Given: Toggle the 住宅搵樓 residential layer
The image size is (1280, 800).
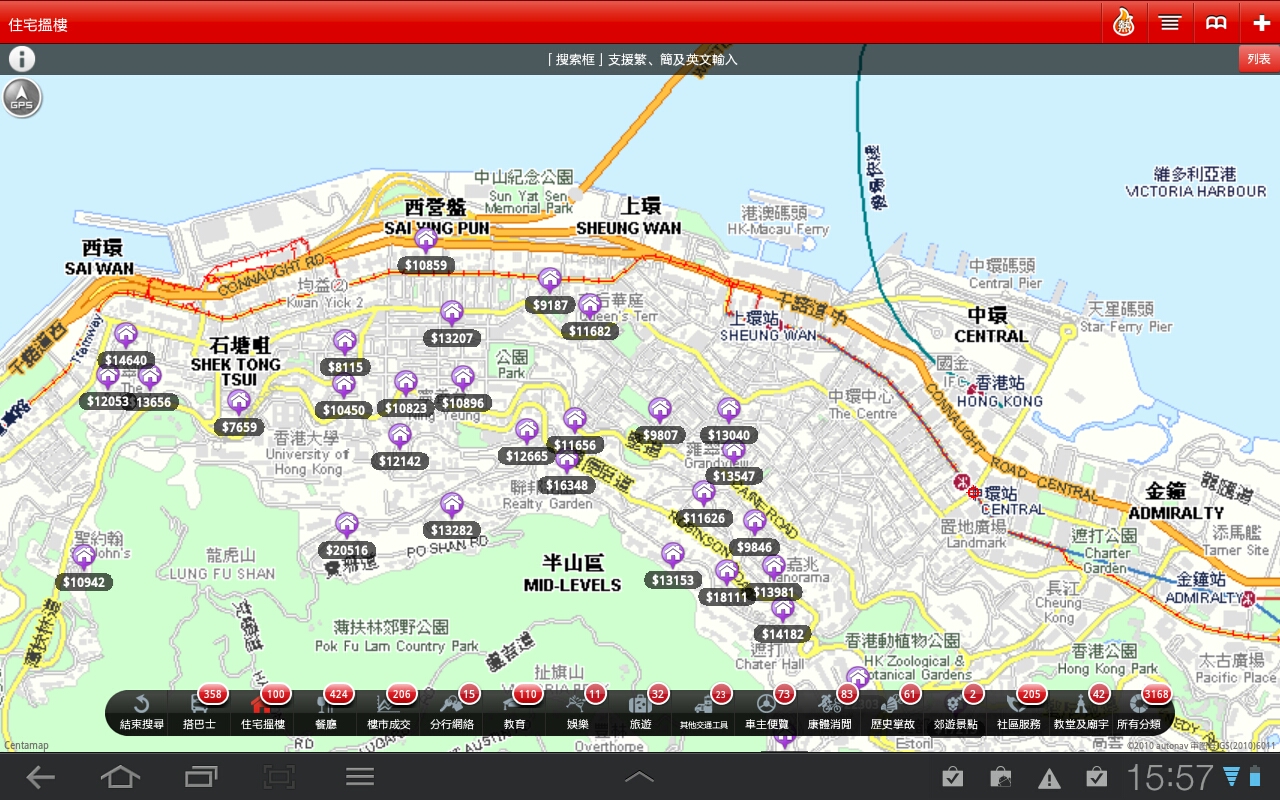Looking at the screenshot, I should click(263, 711).
